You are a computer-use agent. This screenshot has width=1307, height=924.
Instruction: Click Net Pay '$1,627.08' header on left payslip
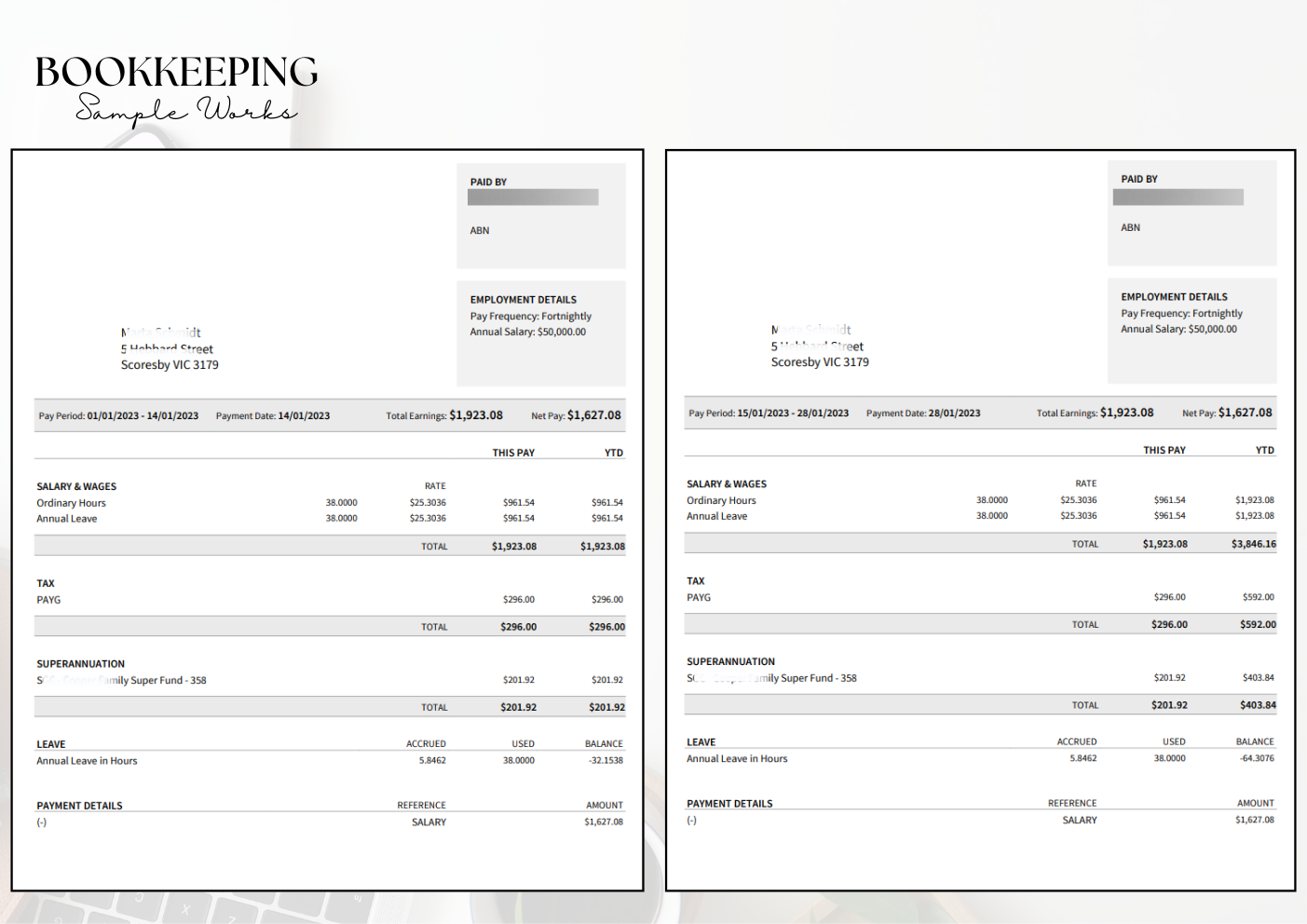tap(594, 415)
